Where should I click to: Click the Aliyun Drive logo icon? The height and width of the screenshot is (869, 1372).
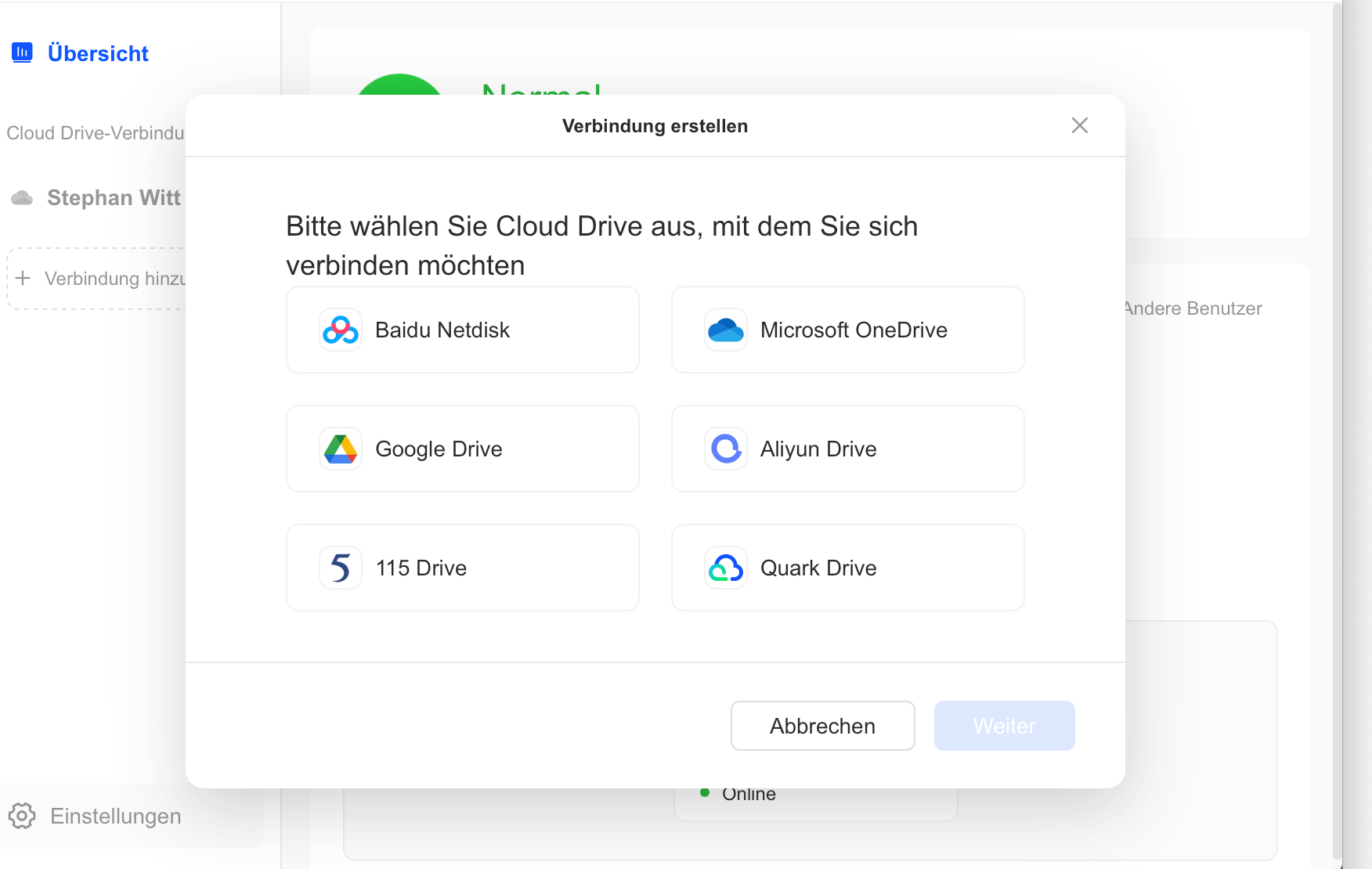(726, 449)
